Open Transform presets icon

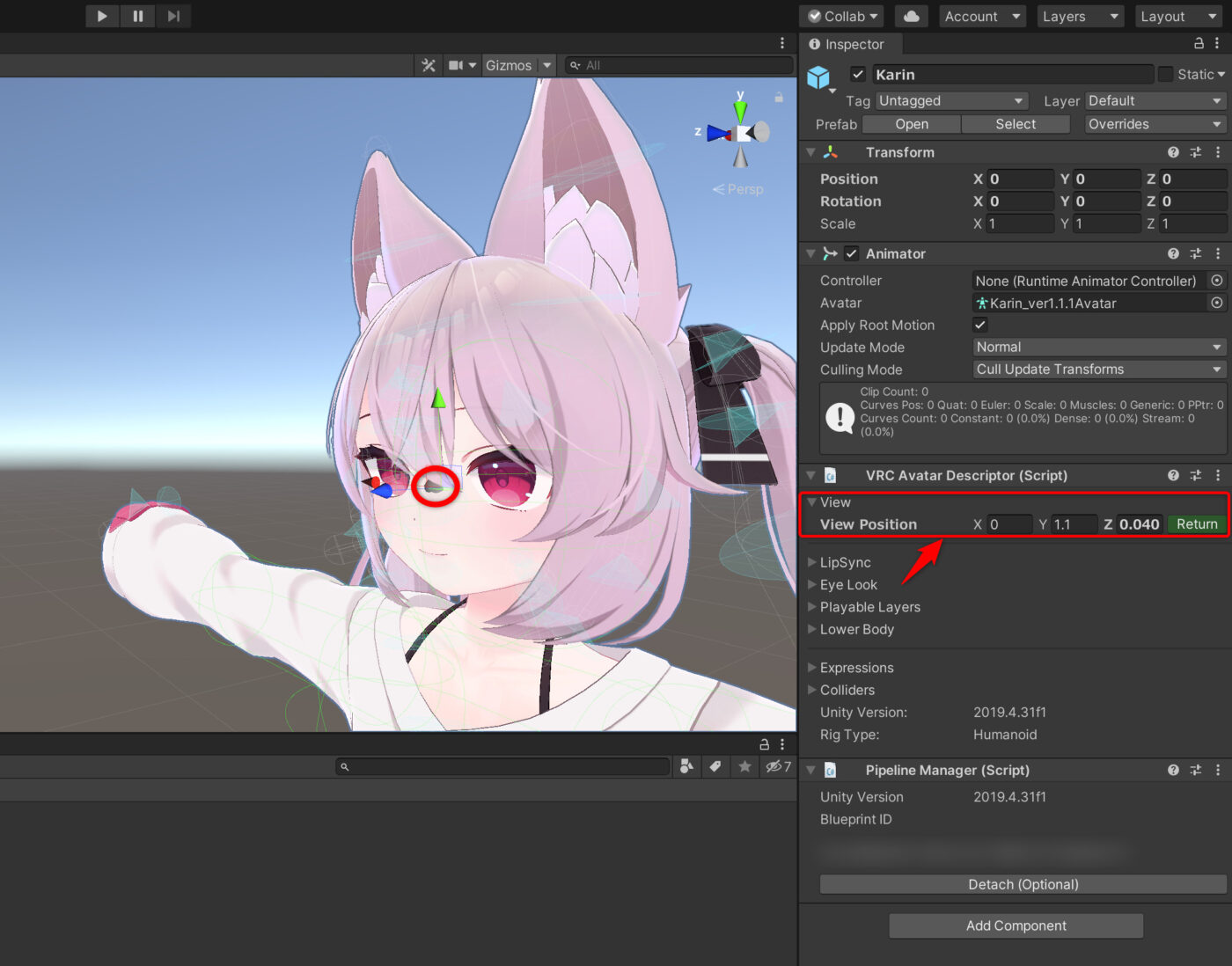pyautogui.click(x=1196, y=152)
